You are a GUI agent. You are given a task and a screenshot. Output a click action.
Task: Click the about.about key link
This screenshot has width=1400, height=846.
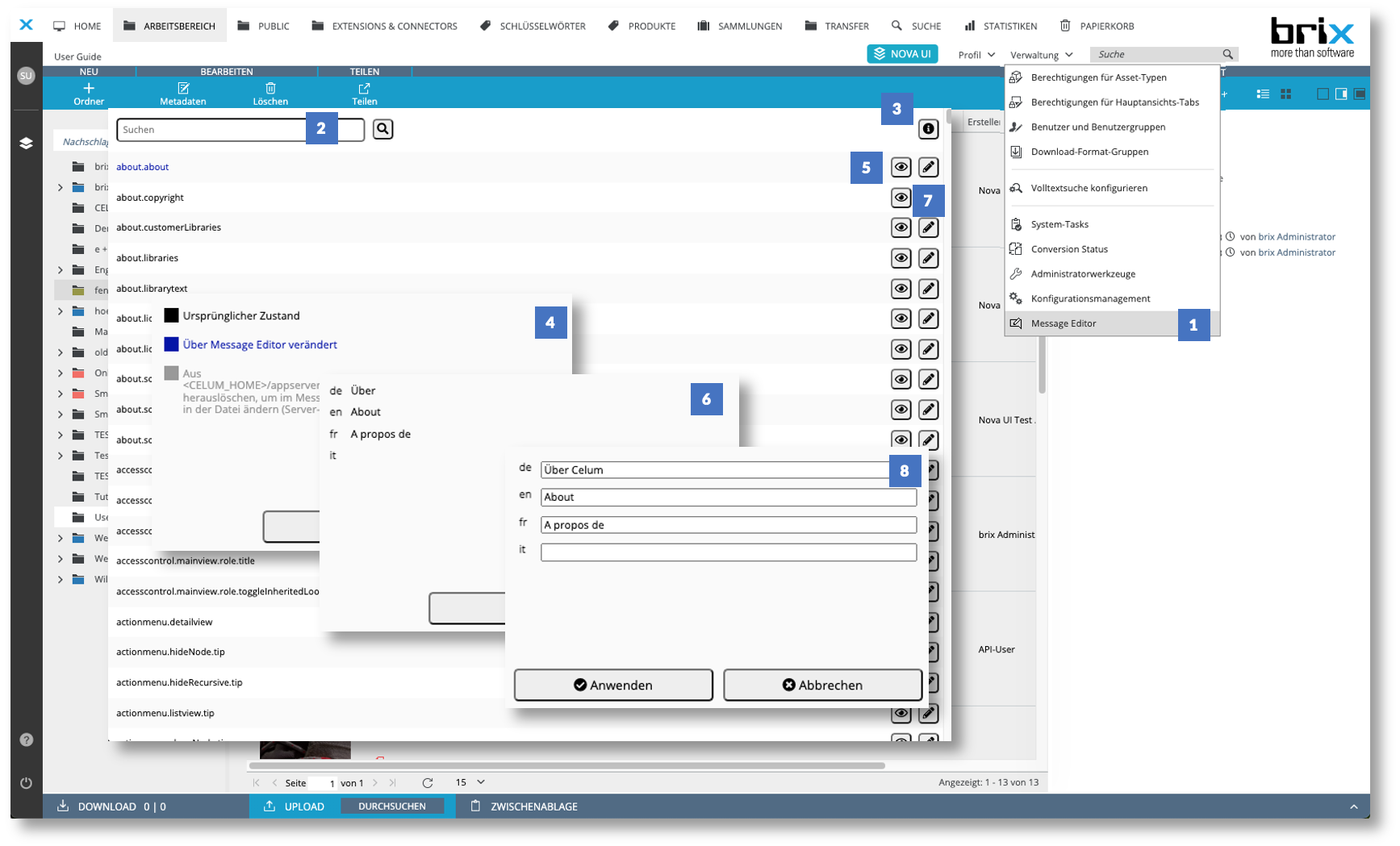pos(143,167)
